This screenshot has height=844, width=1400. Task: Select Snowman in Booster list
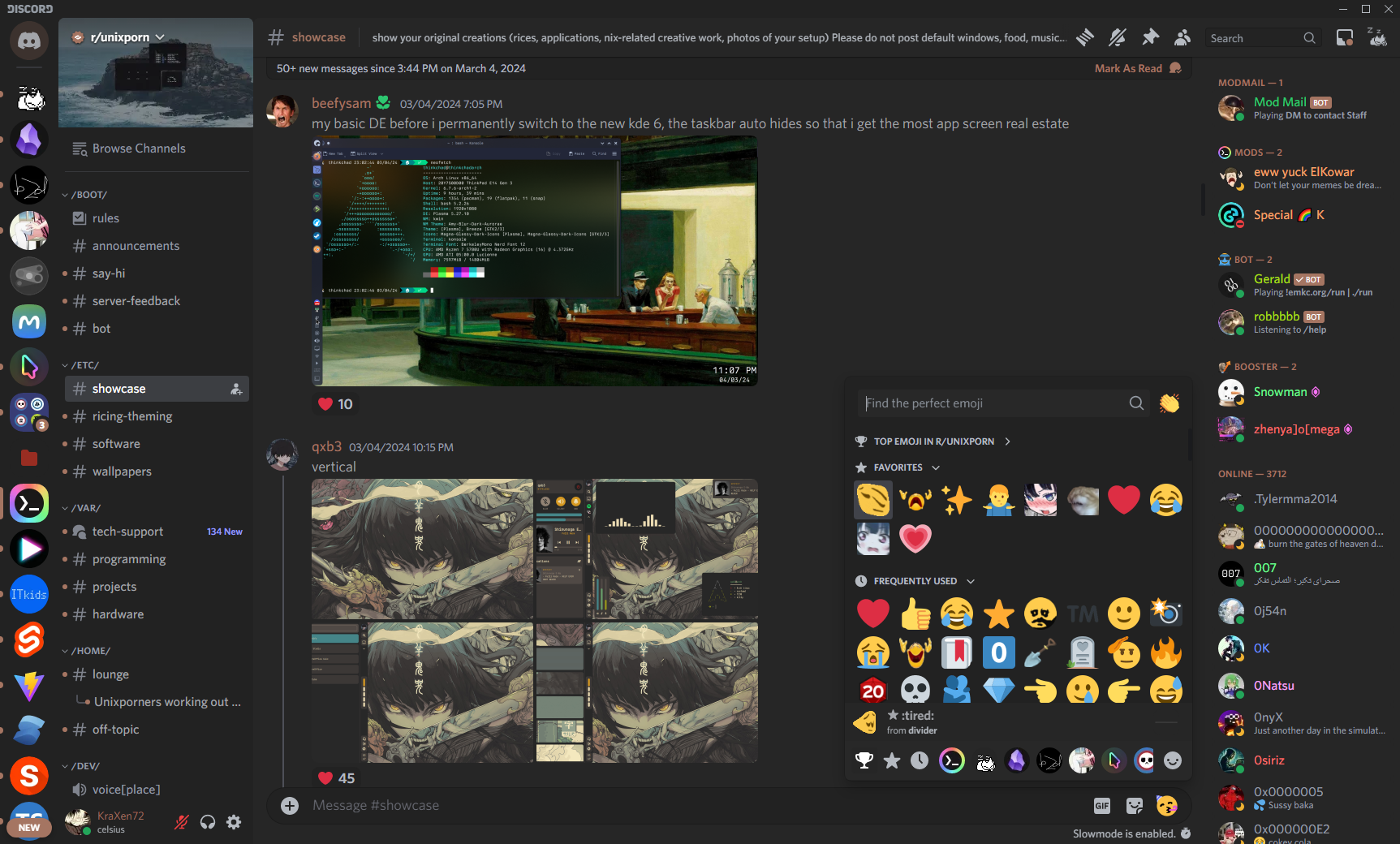pyautogui.click(x=1303, y=392)
